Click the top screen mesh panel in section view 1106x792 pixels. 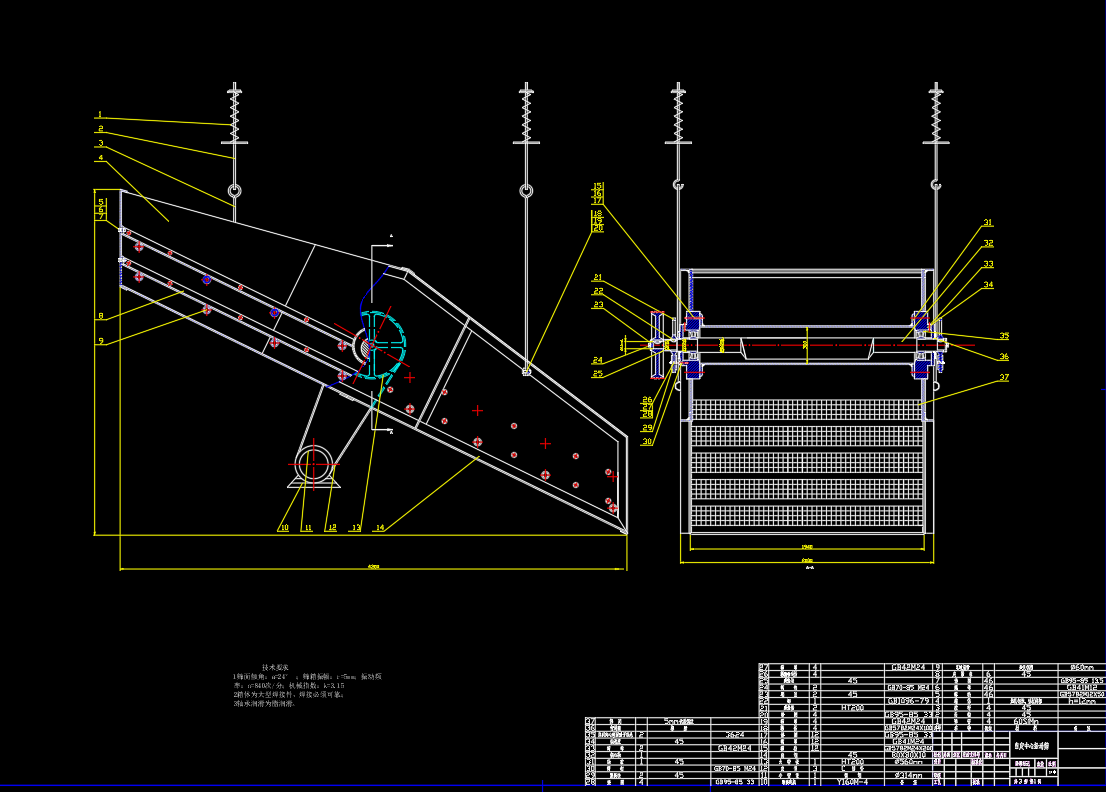[x=806, y=409]
